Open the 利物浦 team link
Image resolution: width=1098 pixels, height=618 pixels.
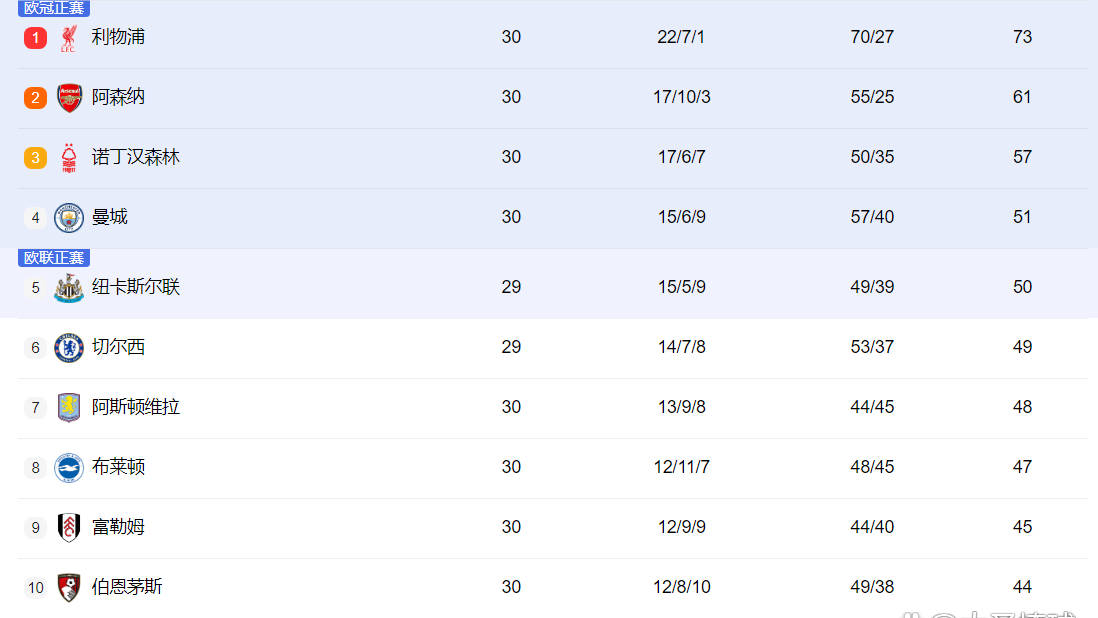point(118,37)
